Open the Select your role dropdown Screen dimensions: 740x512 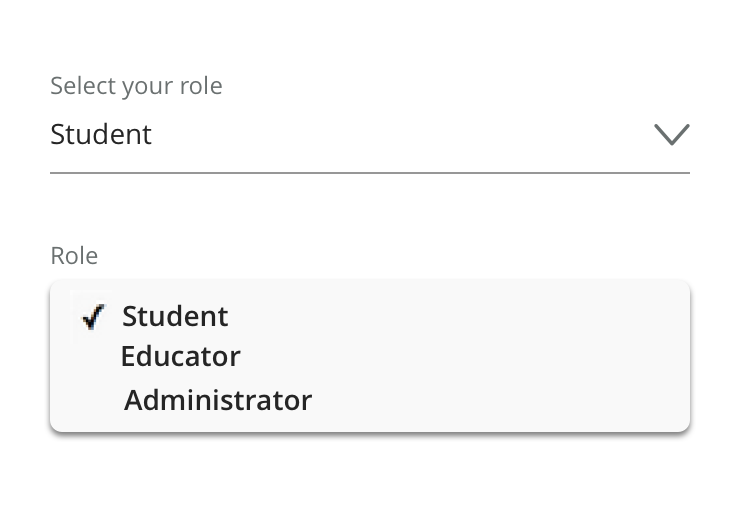point(369,134)
